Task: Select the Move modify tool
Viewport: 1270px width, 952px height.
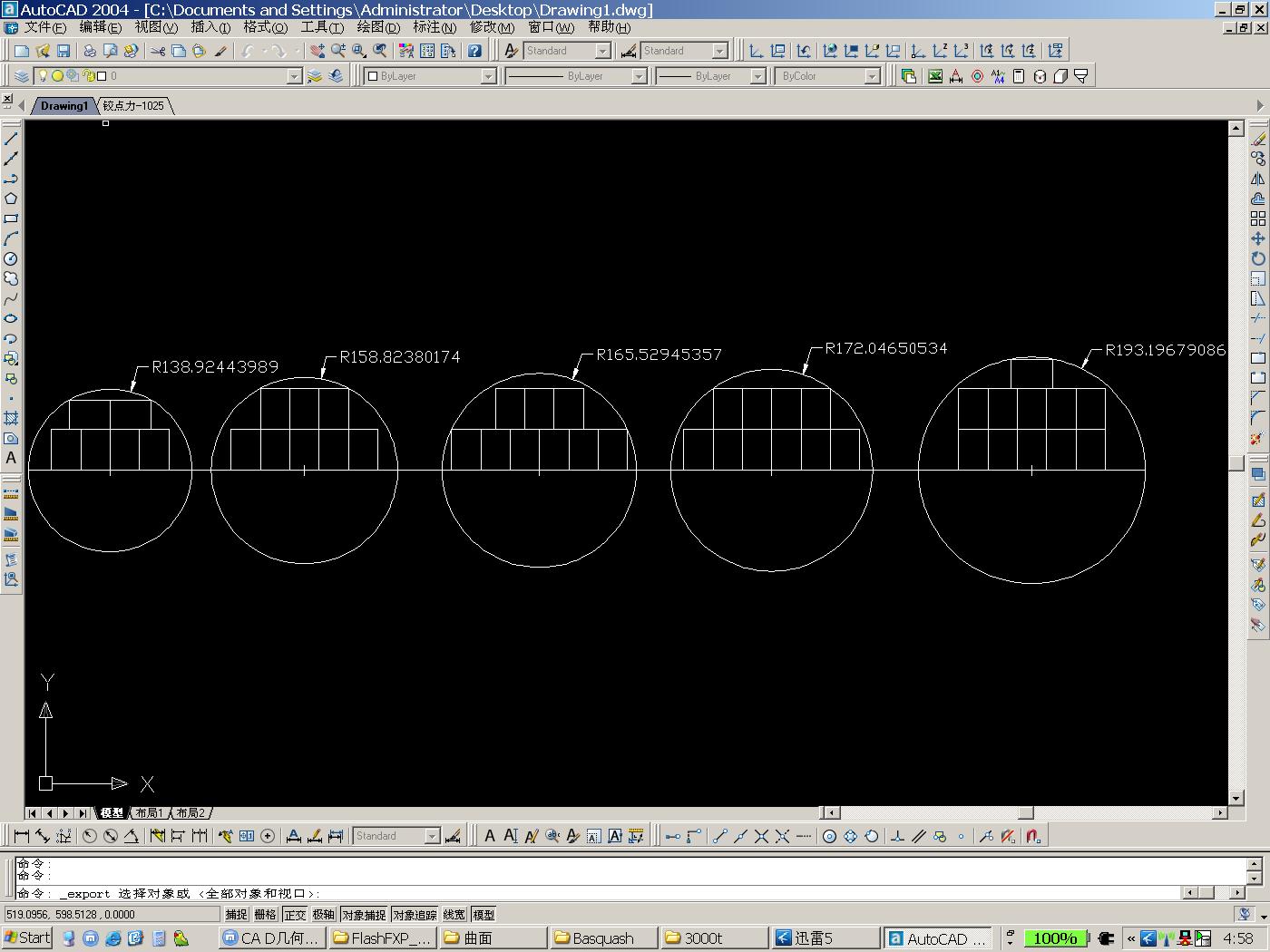Action: pyautogui.click(x=1258, y=238)
